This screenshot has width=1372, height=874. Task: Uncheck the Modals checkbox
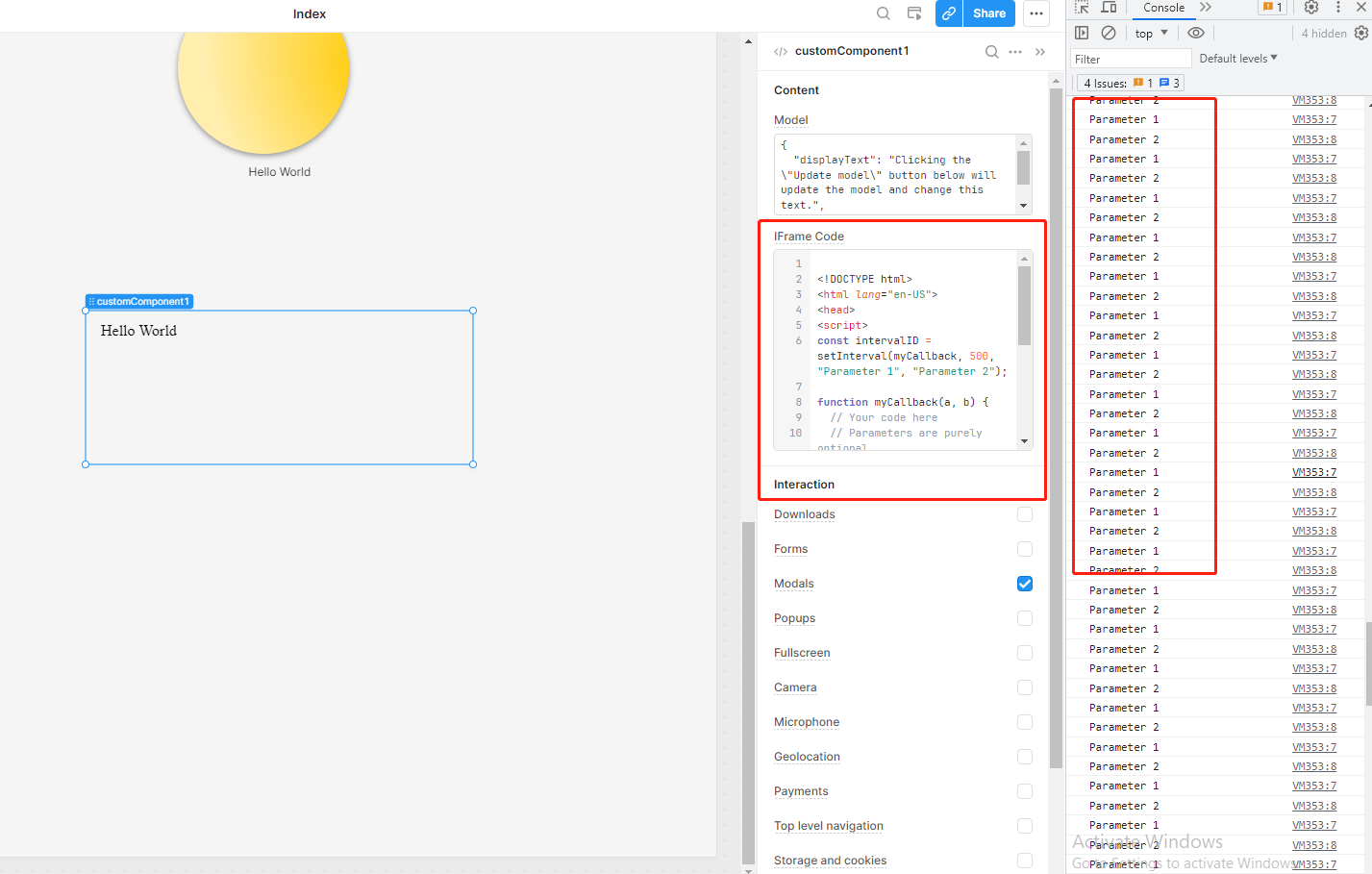[x=1025, y=584]
